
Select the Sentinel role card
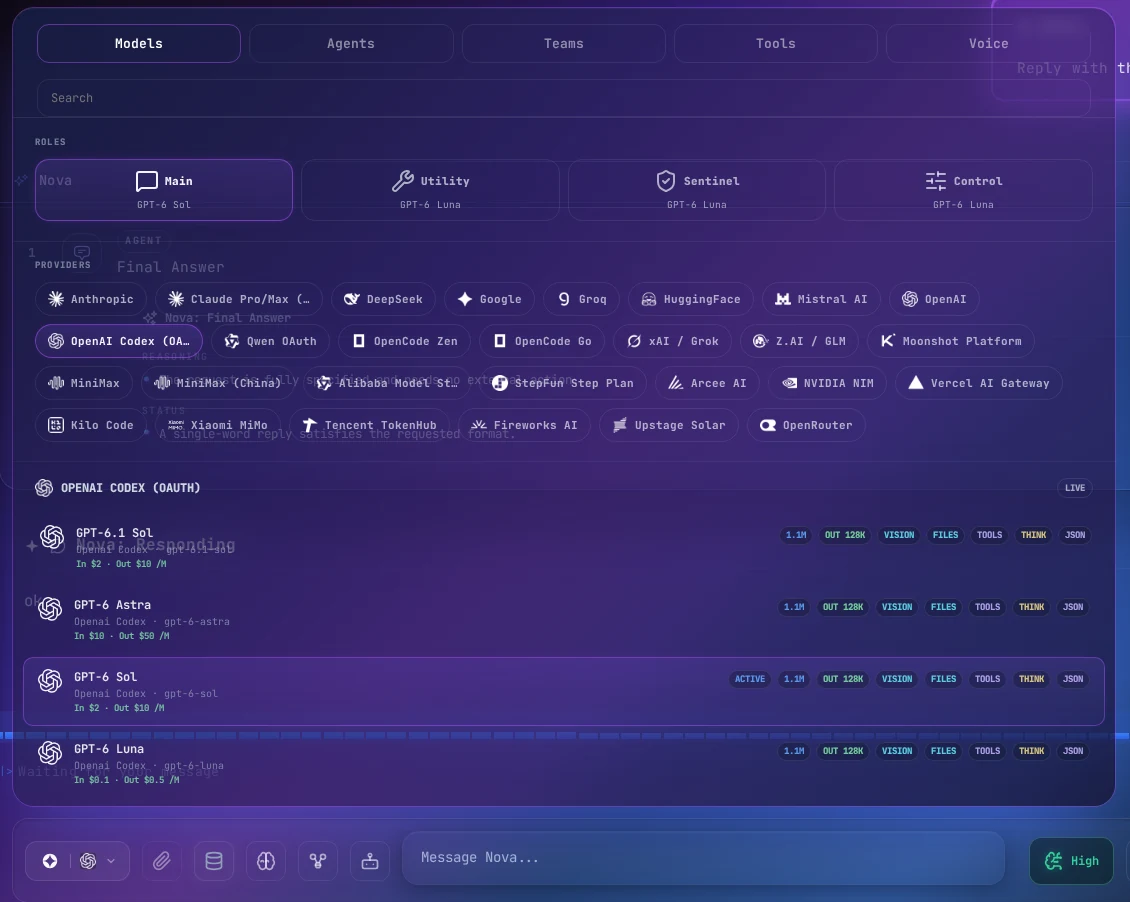click(697, 190)
